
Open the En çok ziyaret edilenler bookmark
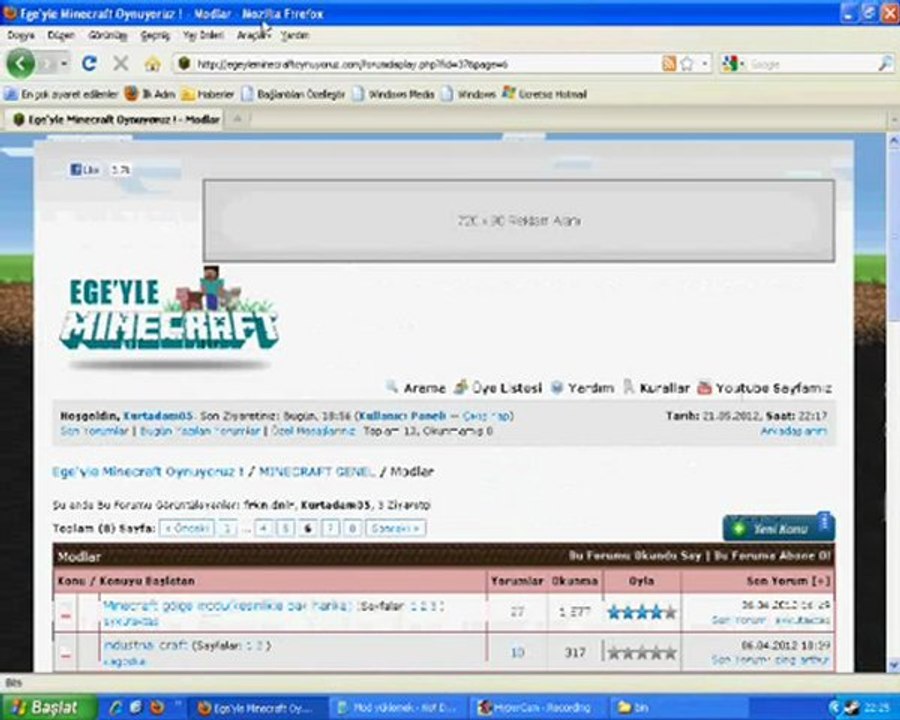click(61, 94)
